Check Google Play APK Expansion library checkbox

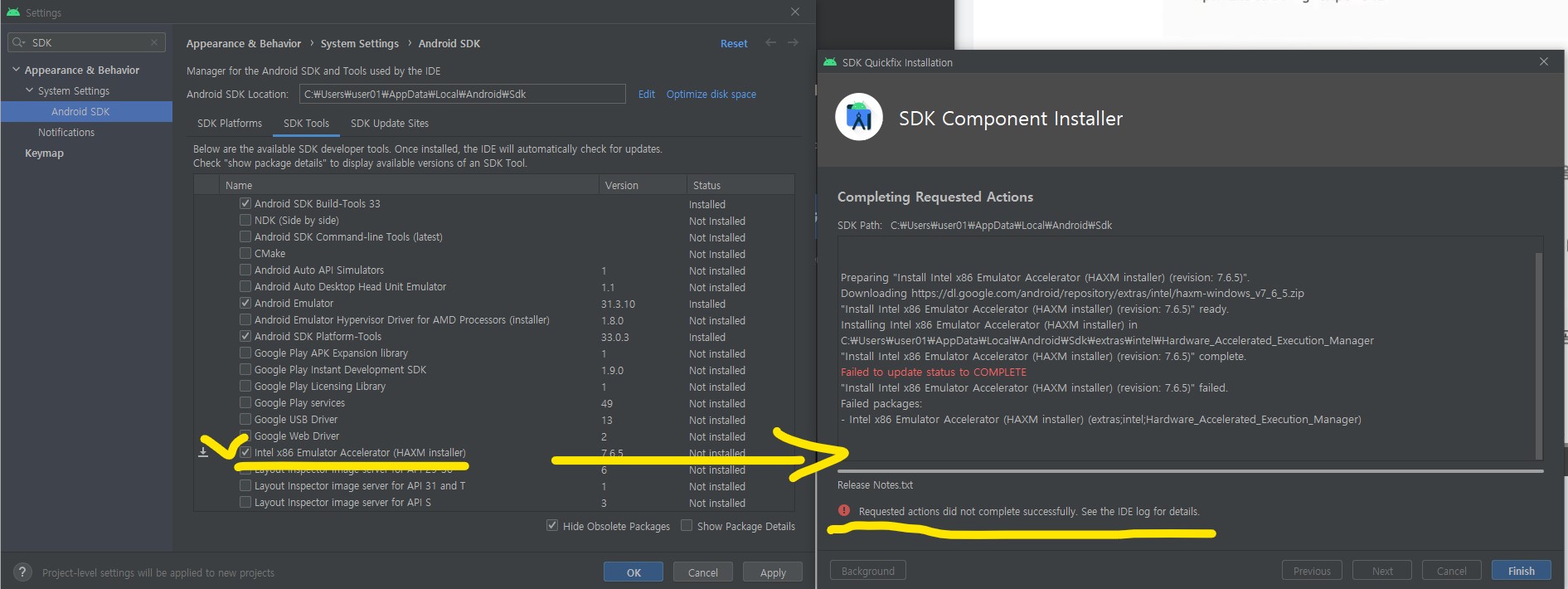pyautogui.click(x=245, y=353)
